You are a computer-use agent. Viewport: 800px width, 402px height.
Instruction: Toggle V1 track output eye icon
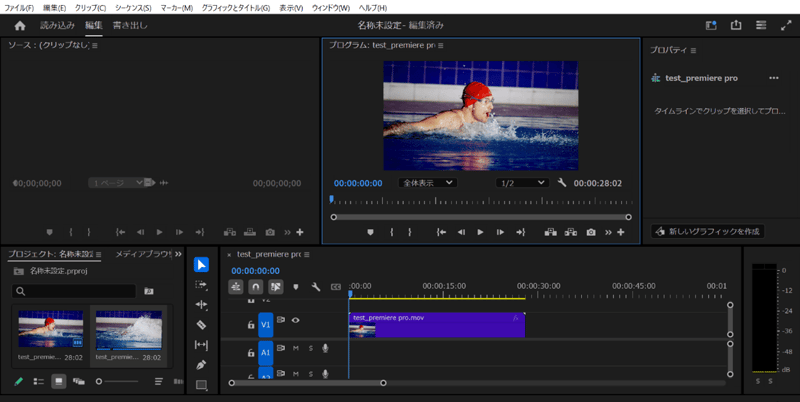click(x=295, y=321)
